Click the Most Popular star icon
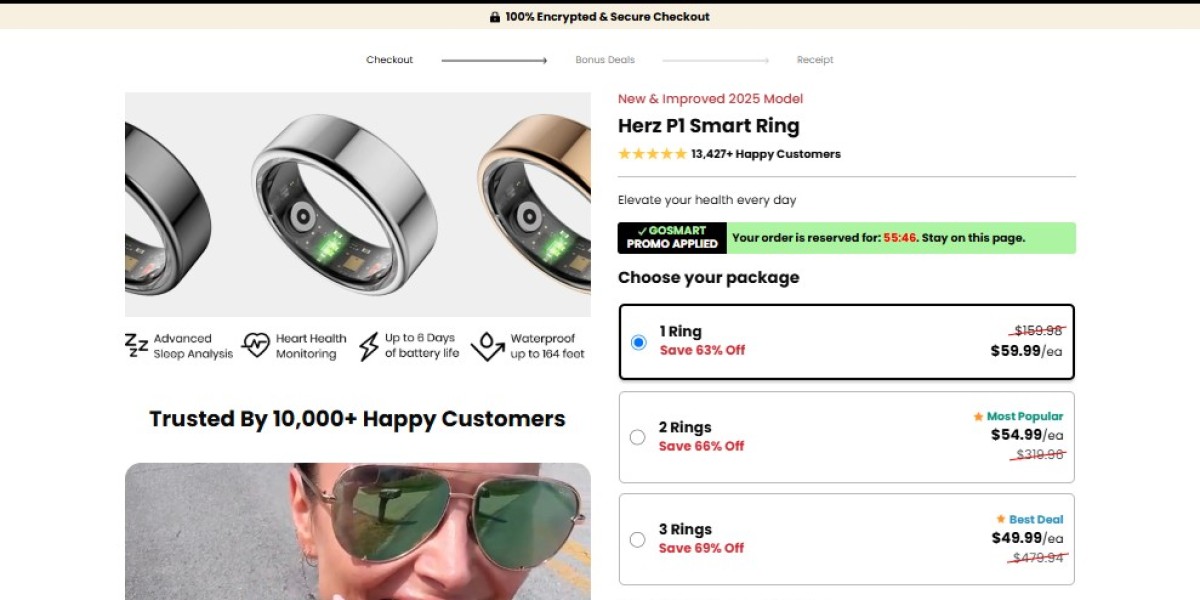 (977, 416)
